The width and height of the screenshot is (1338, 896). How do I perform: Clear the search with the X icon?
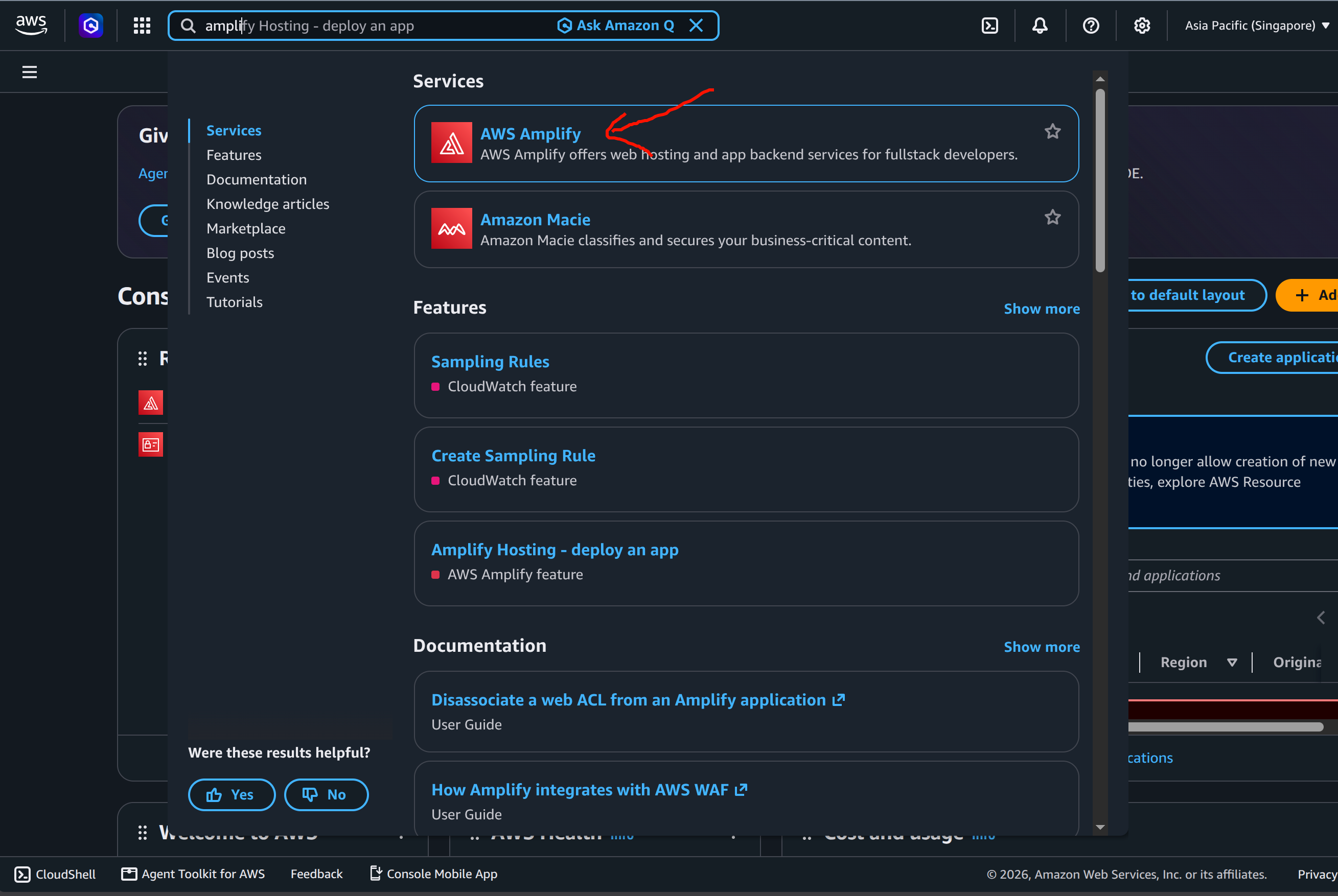[696, 26]
